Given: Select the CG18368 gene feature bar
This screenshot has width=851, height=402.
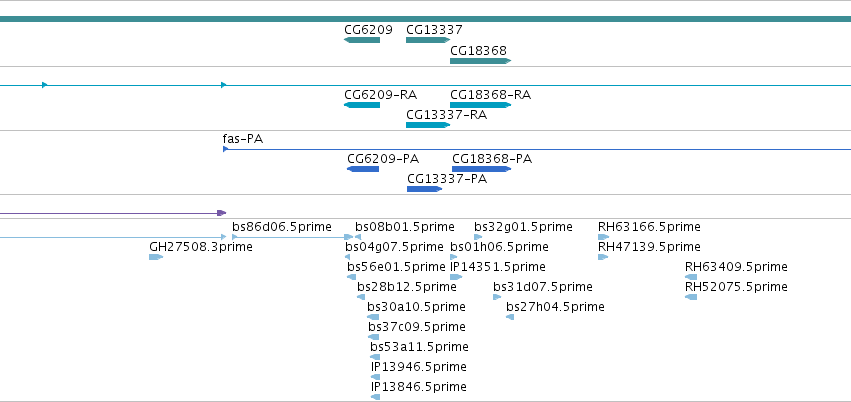Looking at the screenshot, I should pyautogui.click(x=480, y=61).
